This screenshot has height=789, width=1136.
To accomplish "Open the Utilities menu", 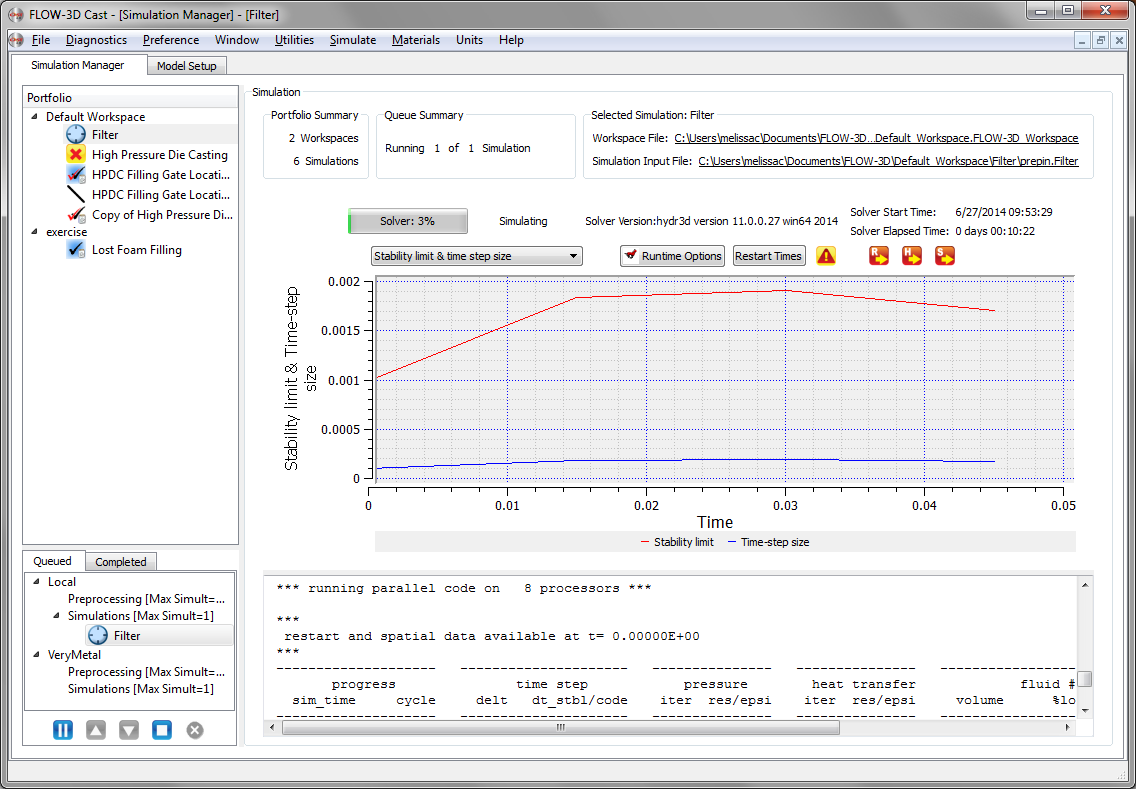I will pyautogui.click(x=294, y=40).
